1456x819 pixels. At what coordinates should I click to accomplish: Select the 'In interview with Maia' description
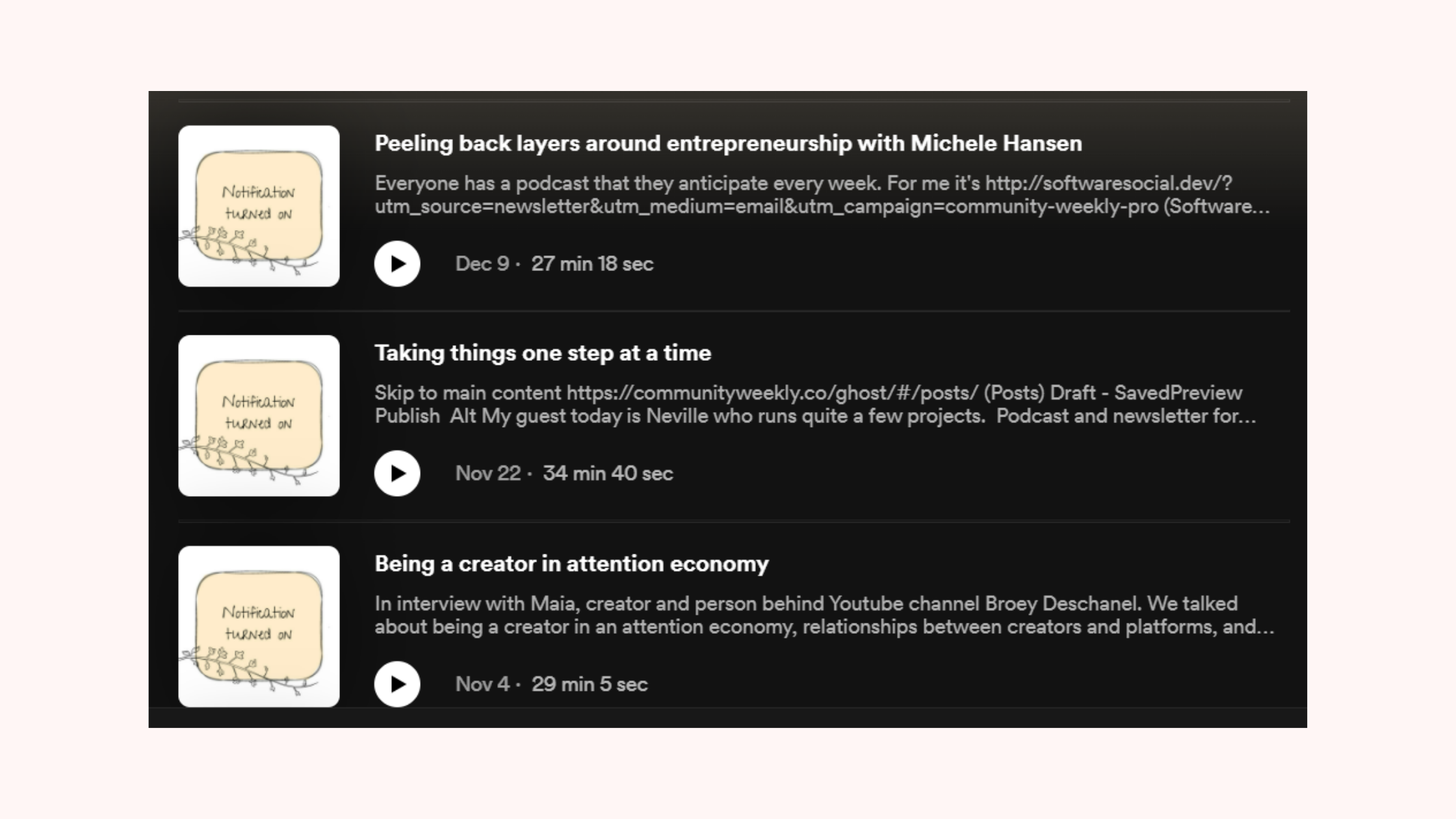(824, 615)
